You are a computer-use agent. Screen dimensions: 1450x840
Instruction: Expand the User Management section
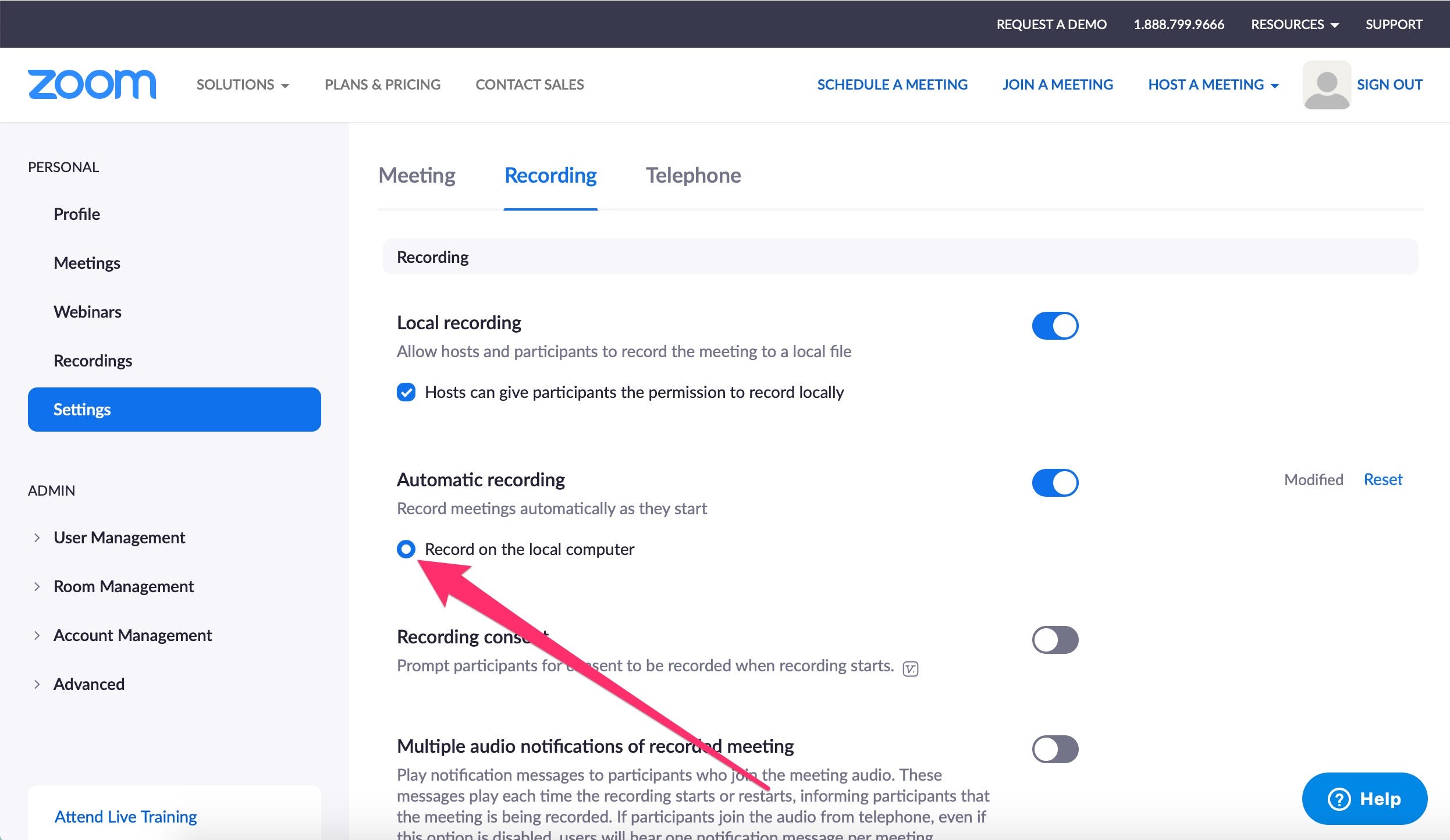(37, 537)
